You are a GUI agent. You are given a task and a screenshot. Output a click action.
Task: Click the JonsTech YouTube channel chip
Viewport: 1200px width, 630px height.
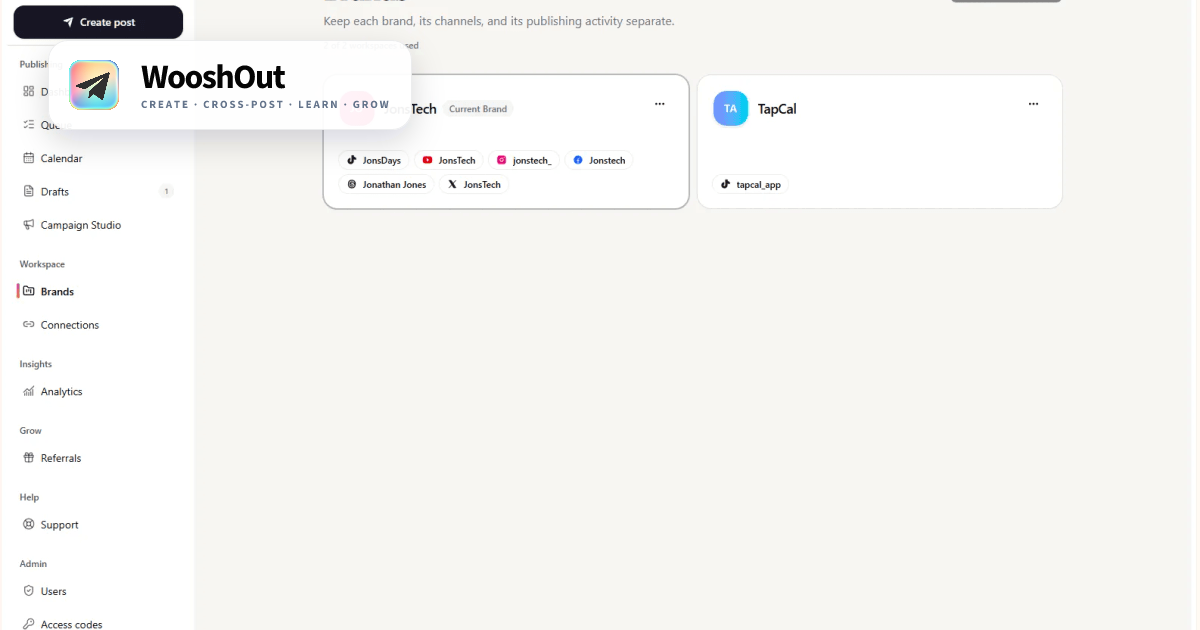point(449,160)
